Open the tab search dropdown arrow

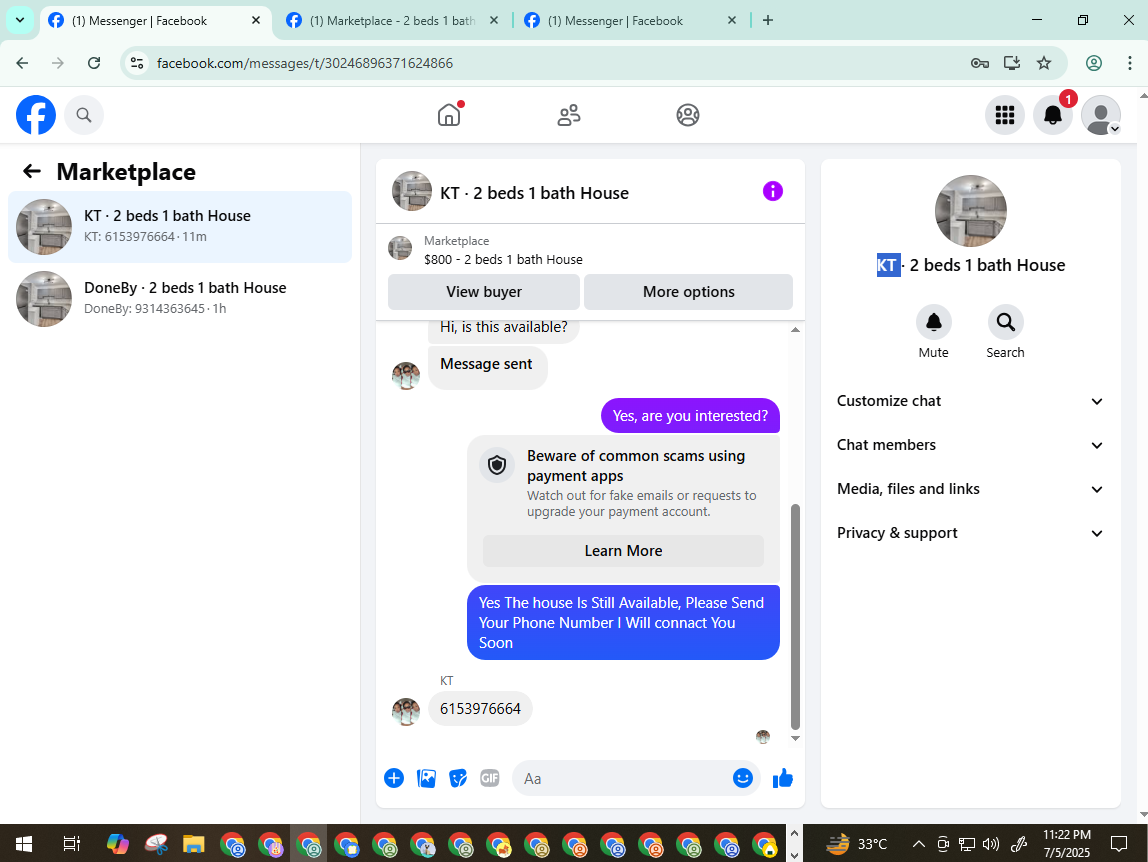[x=20, y=21]
